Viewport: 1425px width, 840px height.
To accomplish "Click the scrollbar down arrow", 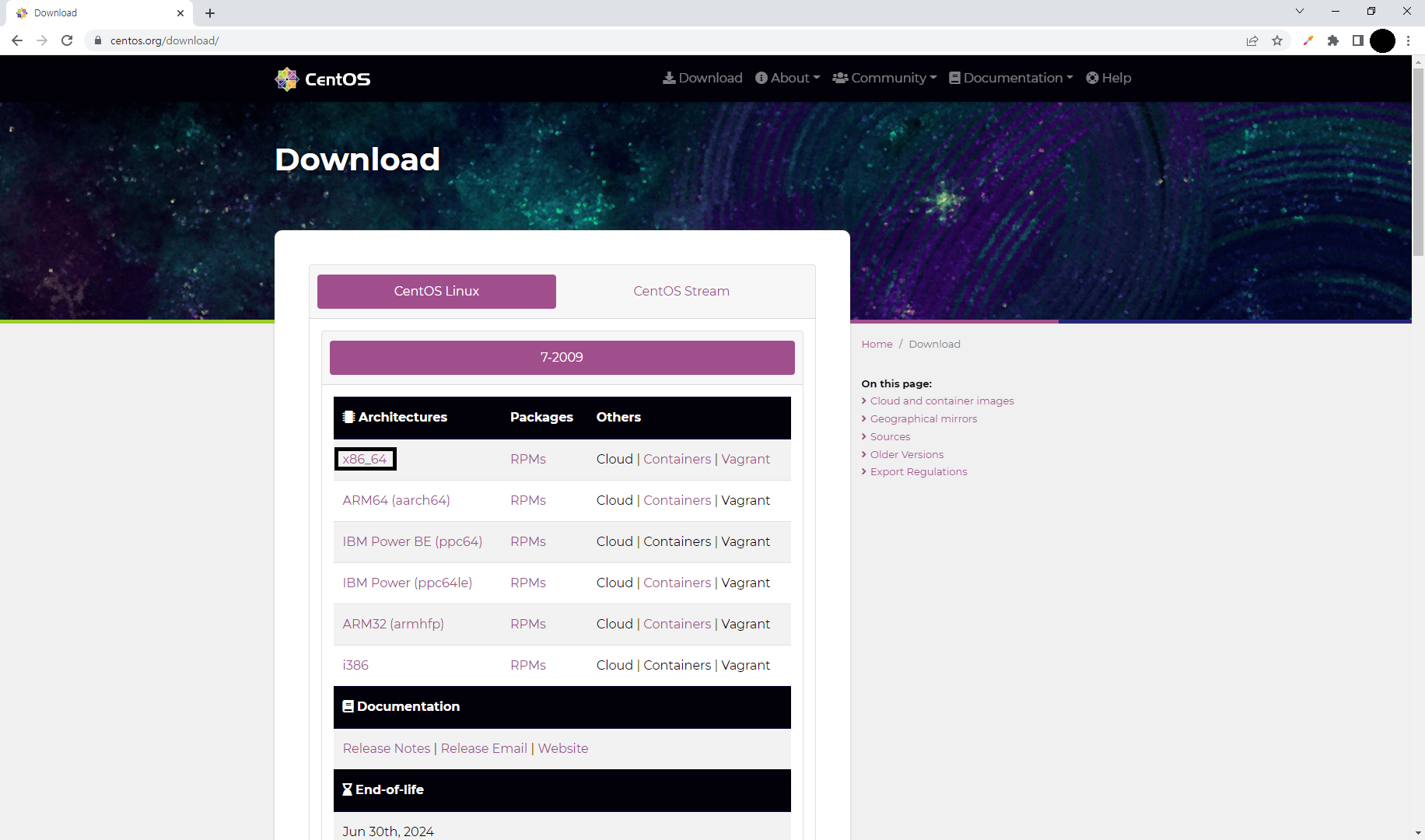I will [1418, 833].
